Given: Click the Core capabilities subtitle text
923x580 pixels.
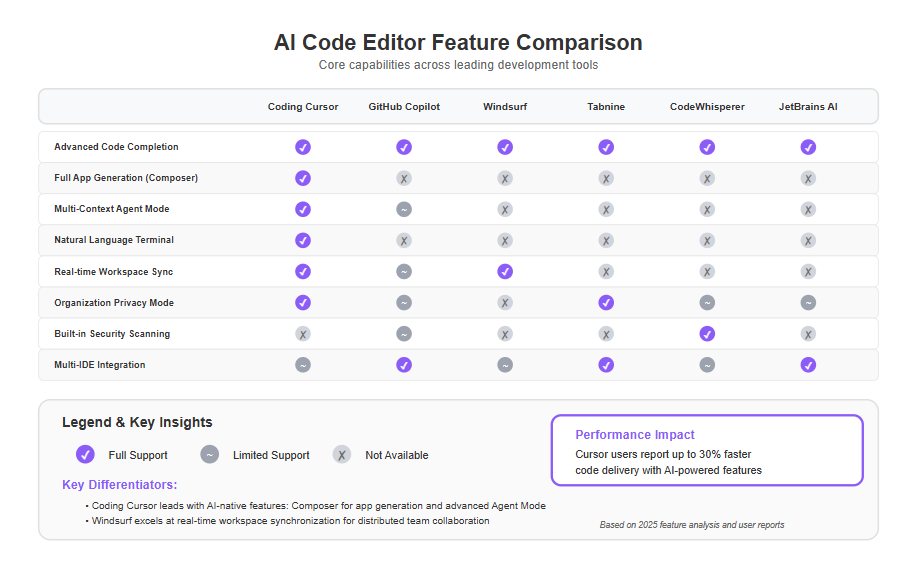Looking at the screenshot, I should pyautogui.click(x=458, y=65).
